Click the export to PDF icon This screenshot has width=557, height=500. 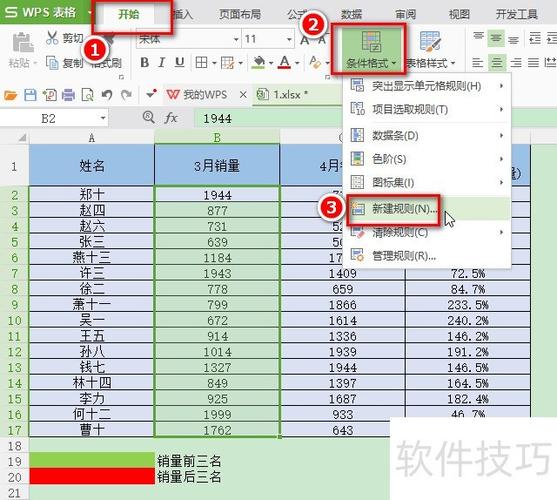click(x=49, y=95)
